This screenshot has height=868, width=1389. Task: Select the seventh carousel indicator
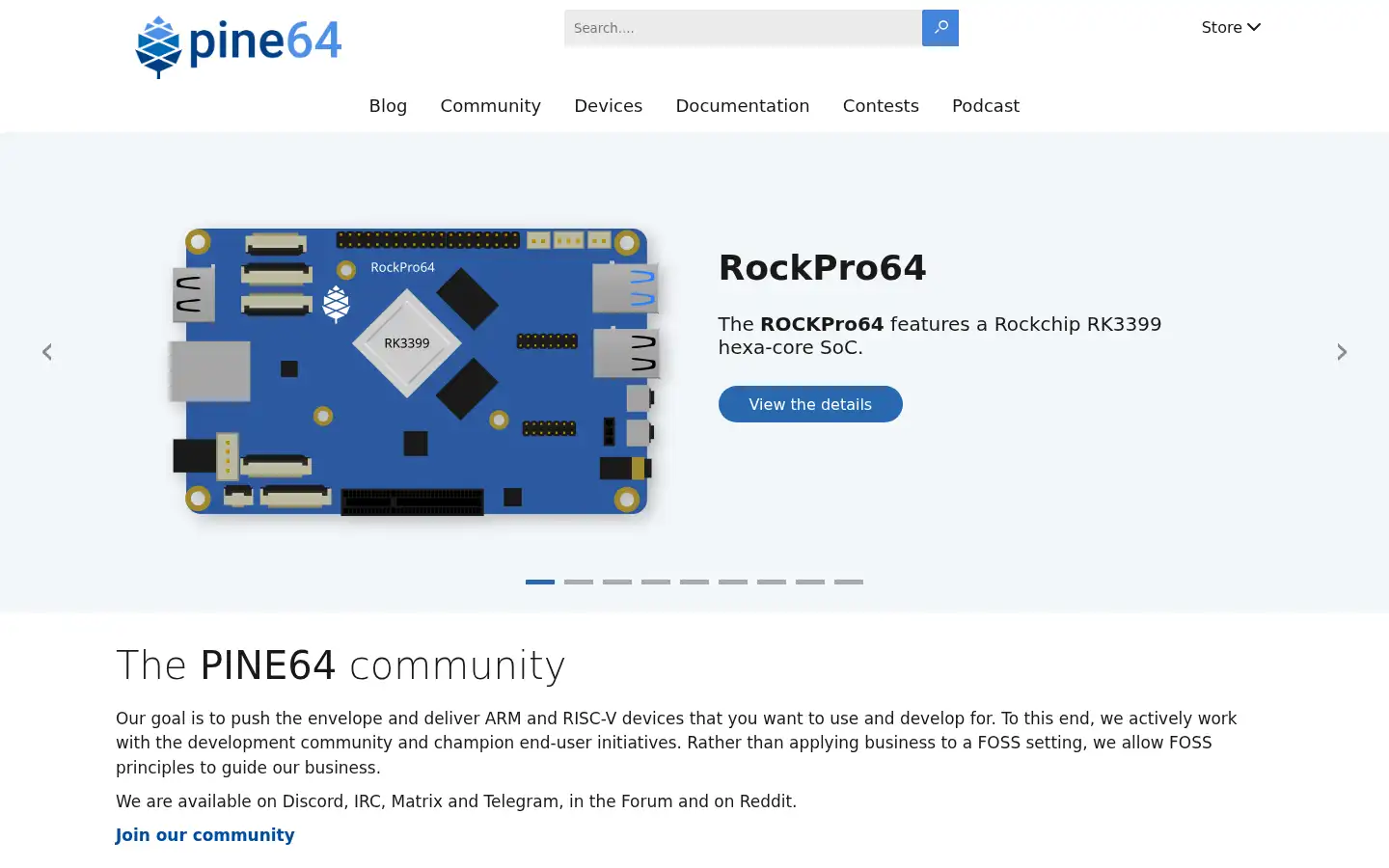pyautogui.click(x=772, y=582)
